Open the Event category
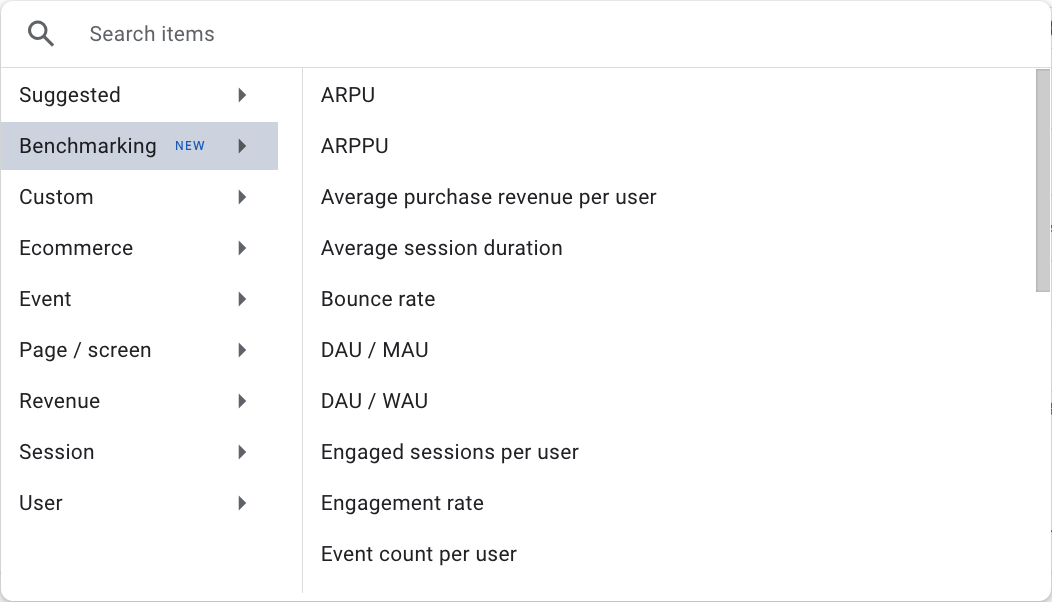Viewport: 1052px width, 602px height. click(x=45, y=299)
